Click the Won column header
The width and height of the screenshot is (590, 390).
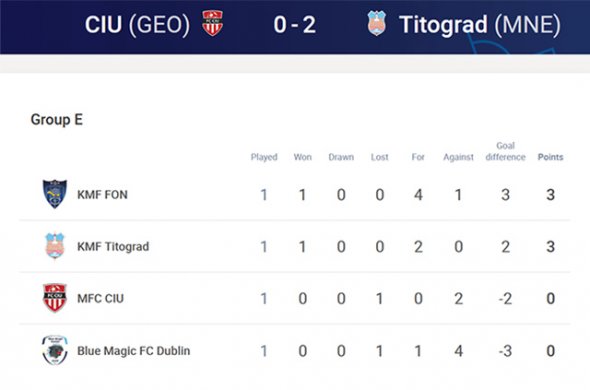point(303,157)
